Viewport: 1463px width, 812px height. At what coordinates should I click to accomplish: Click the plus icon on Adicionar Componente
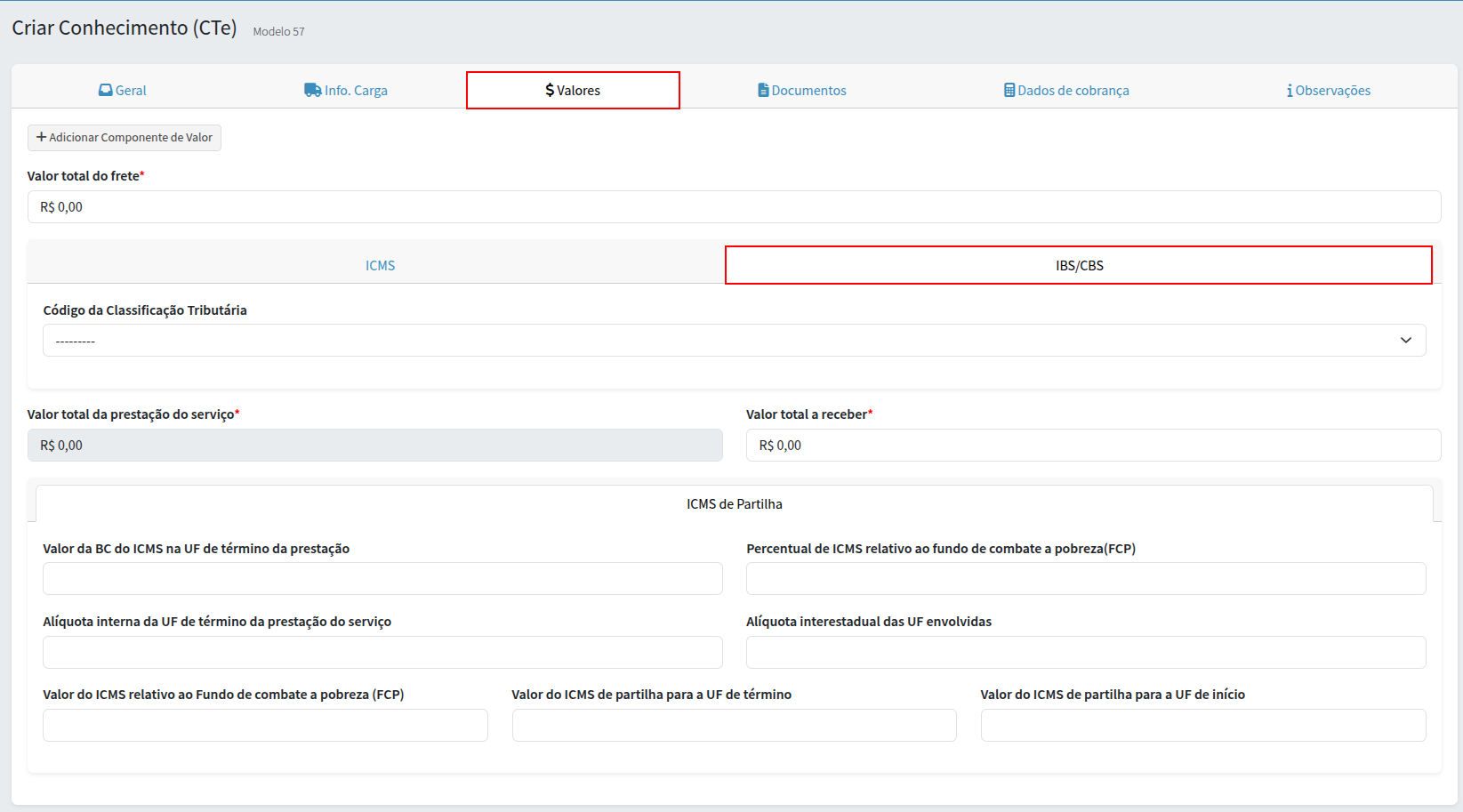[x=41, y=138]
